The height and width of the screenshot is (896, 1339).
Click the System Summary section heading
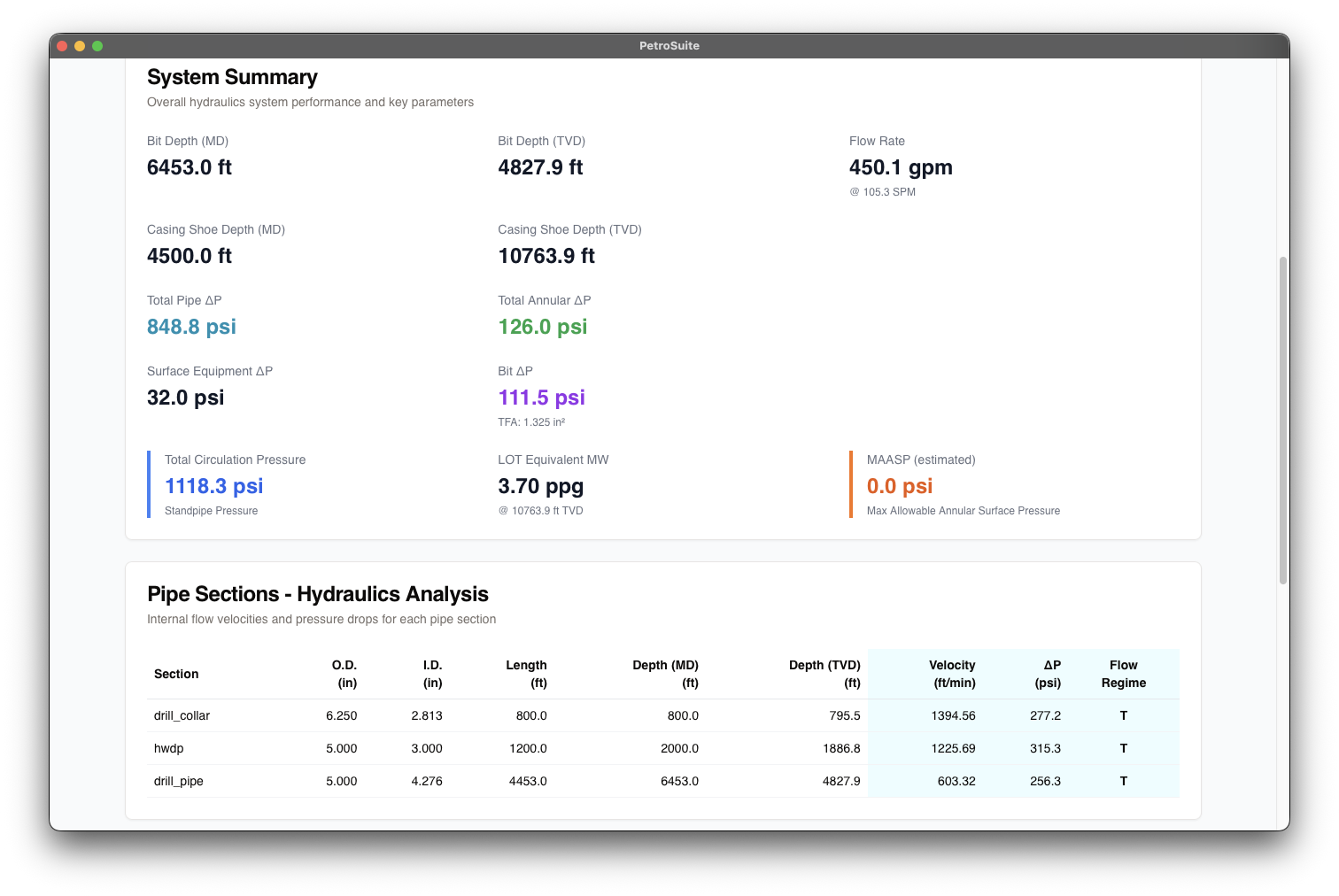click(x=232, y=78)
